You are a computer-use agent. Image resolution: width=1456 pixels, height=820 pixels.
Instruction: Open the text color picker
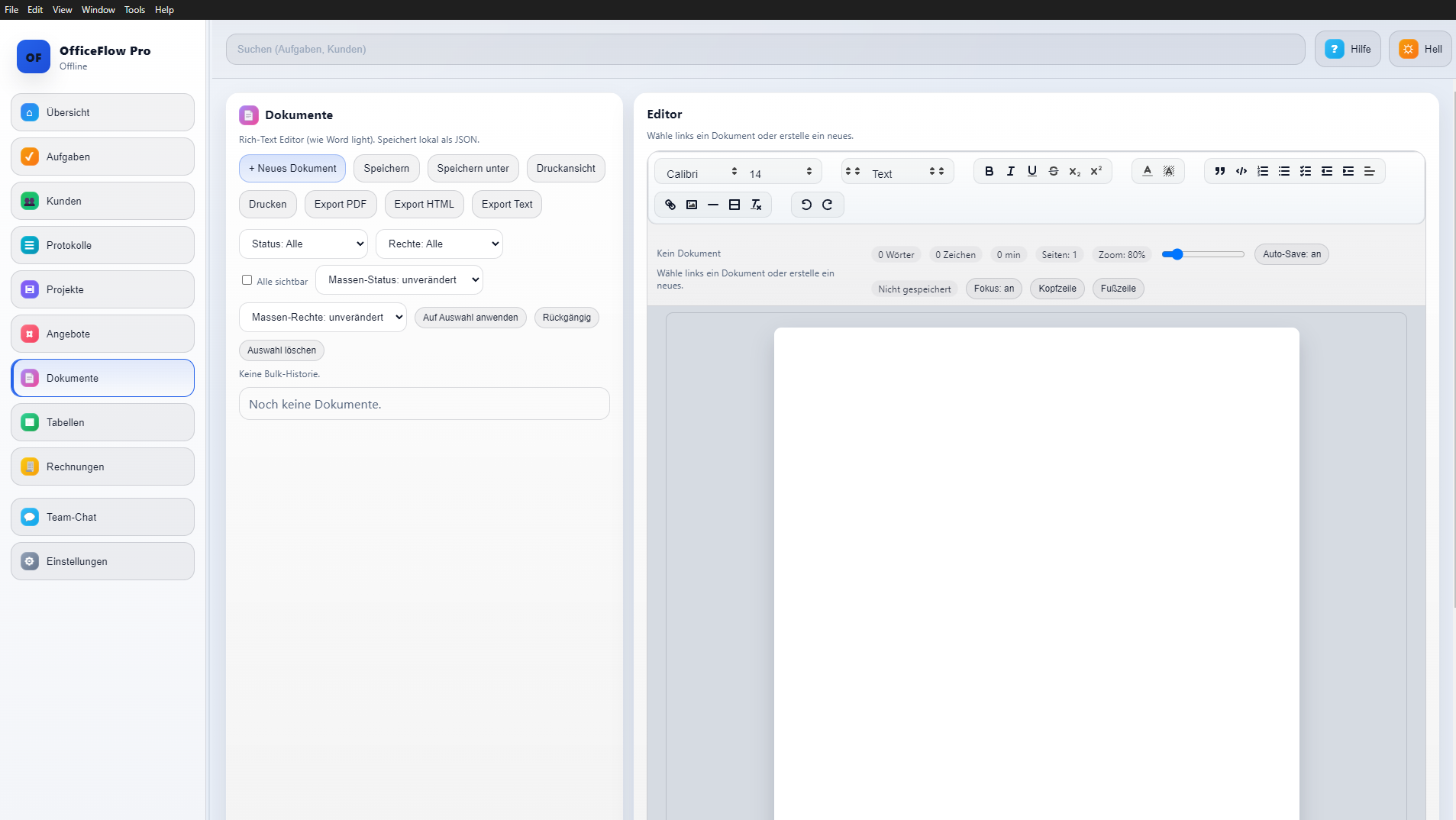pos(1147,171)
